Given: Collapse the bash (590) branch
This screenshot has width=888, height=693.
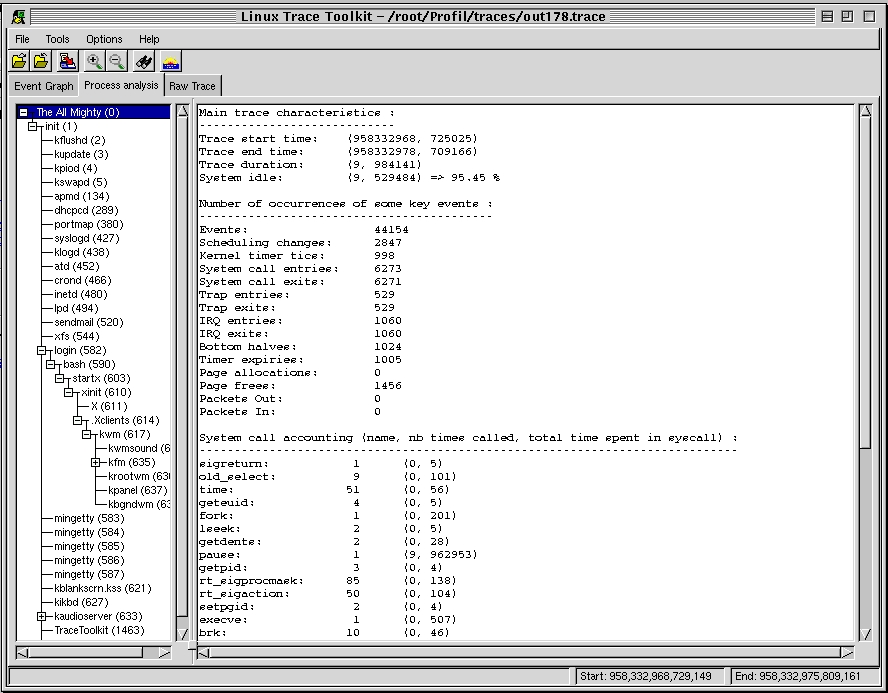Looking at the screenshot, I should (x=50, y=364).
